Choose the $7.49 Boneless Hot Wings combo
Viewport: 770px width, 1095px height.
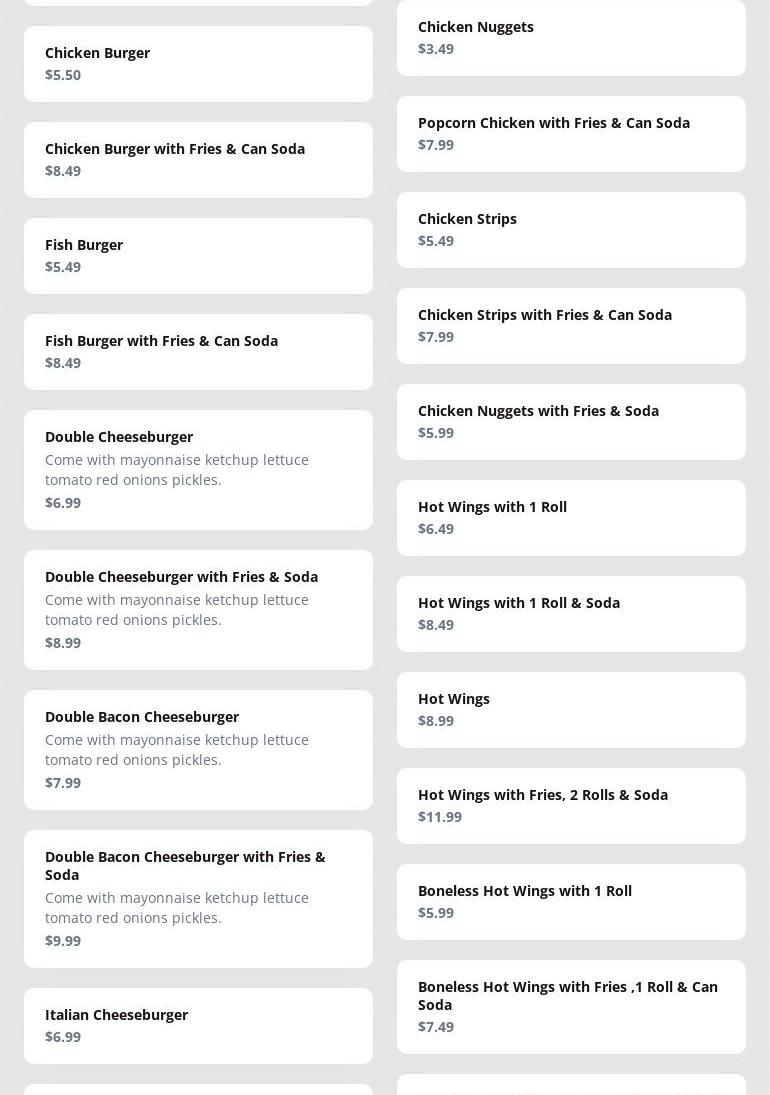(x=571, y=1006)
